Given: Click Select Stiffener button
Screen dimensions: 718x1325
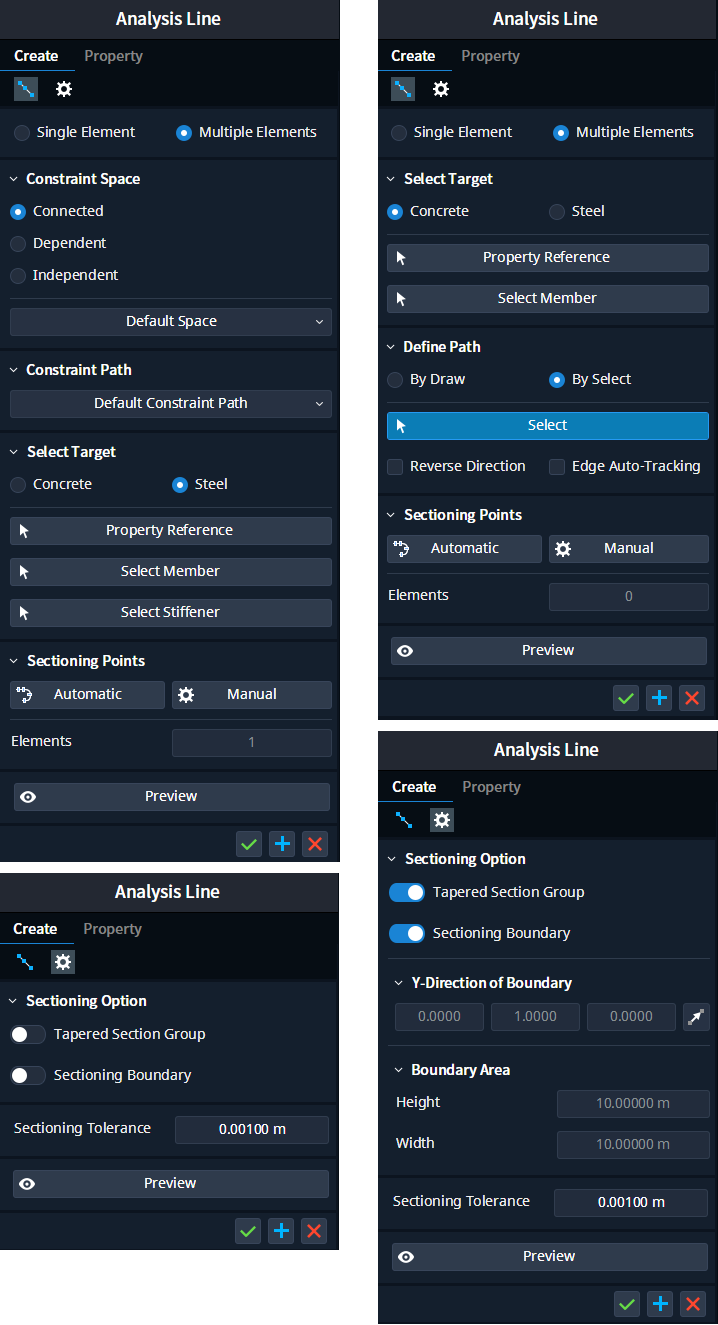Looking at the screenshot, I should click(x=171, y=612).
